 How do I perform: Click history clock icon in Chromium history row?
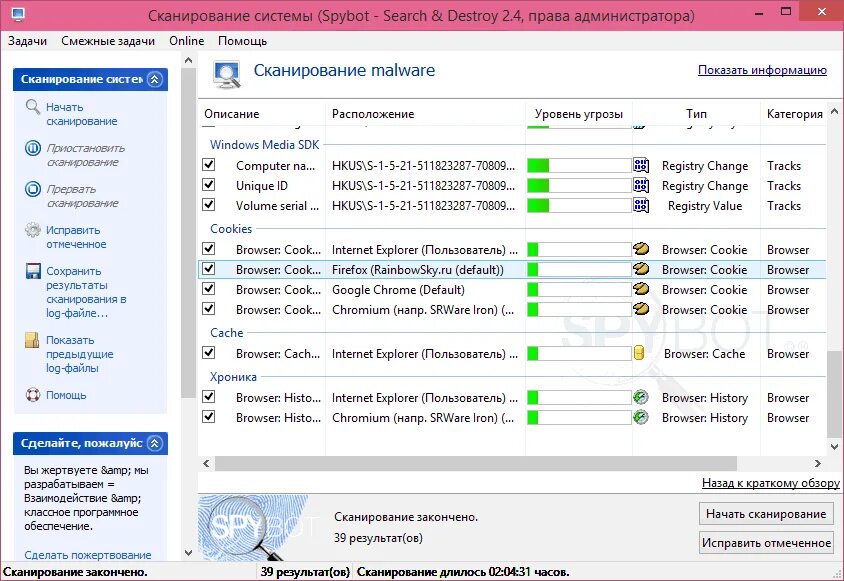(641, 417)
